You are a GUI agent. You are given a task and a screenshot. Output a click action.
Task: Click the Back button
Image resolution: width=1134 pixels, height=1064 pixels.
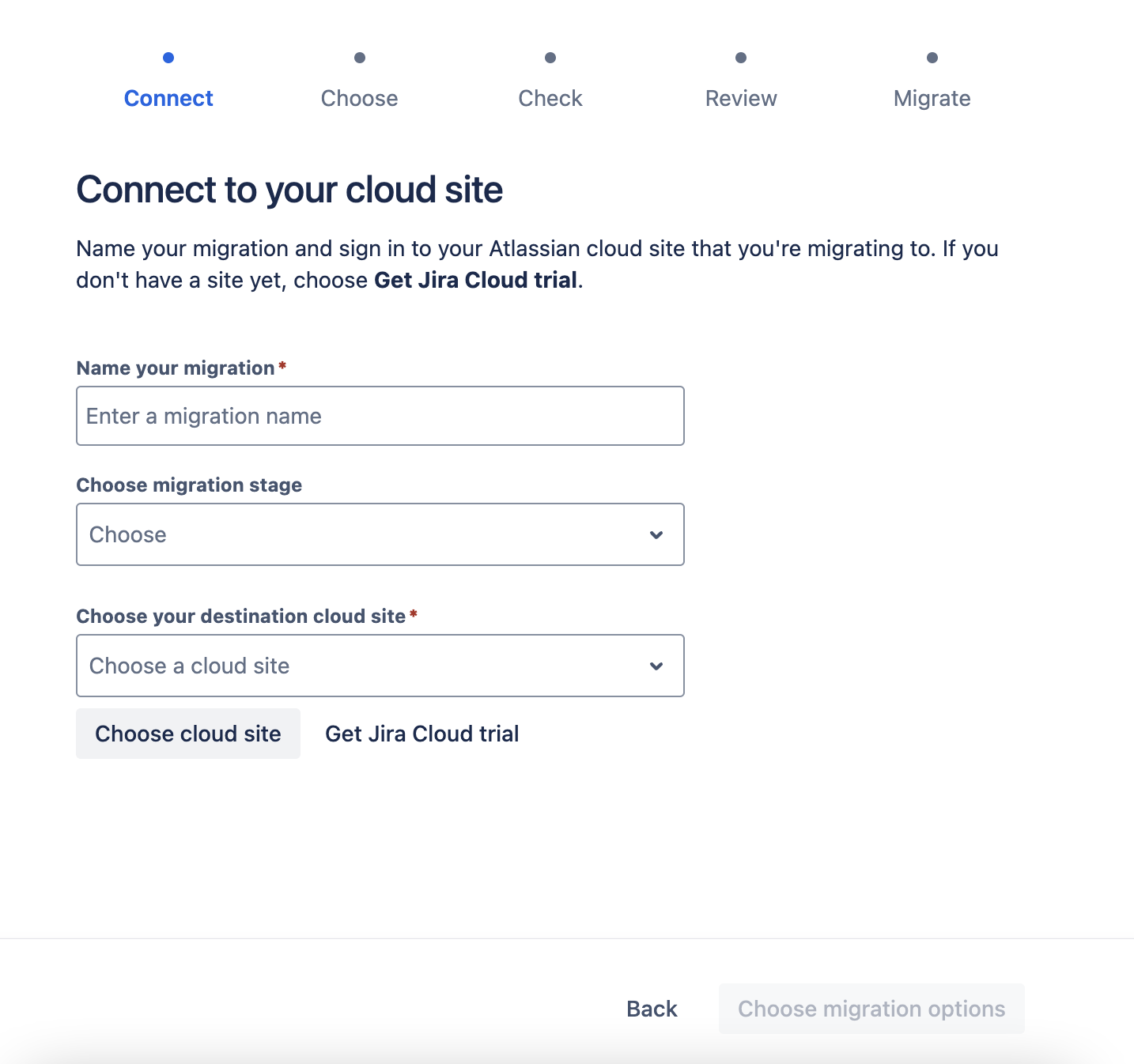[652, 1009]
